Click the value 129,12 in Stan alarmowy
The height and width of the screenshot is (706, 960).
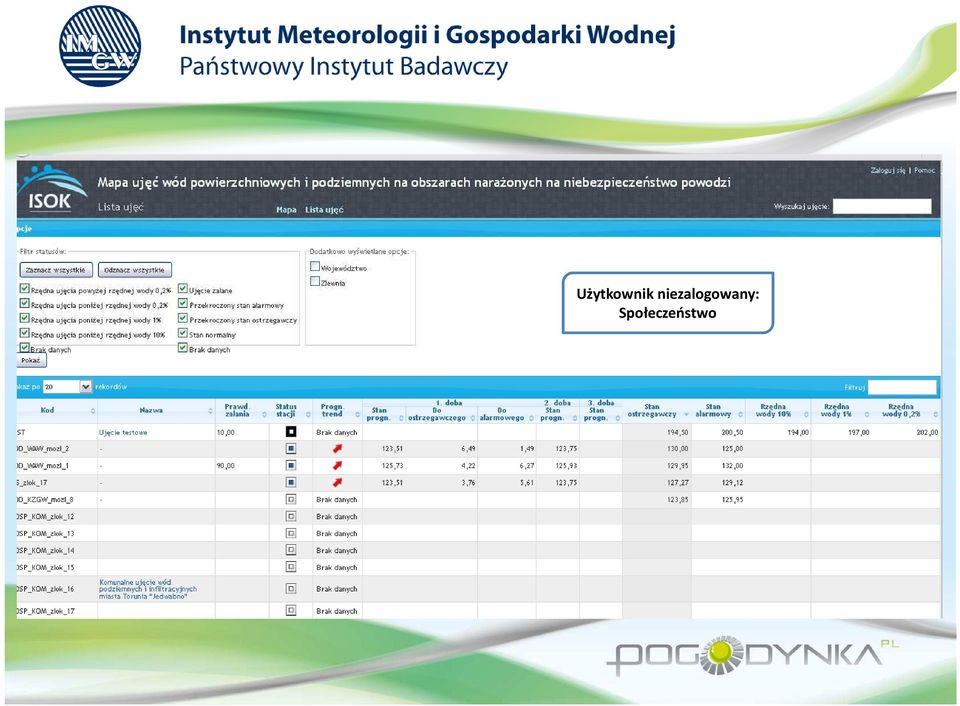tap(732, 483)
